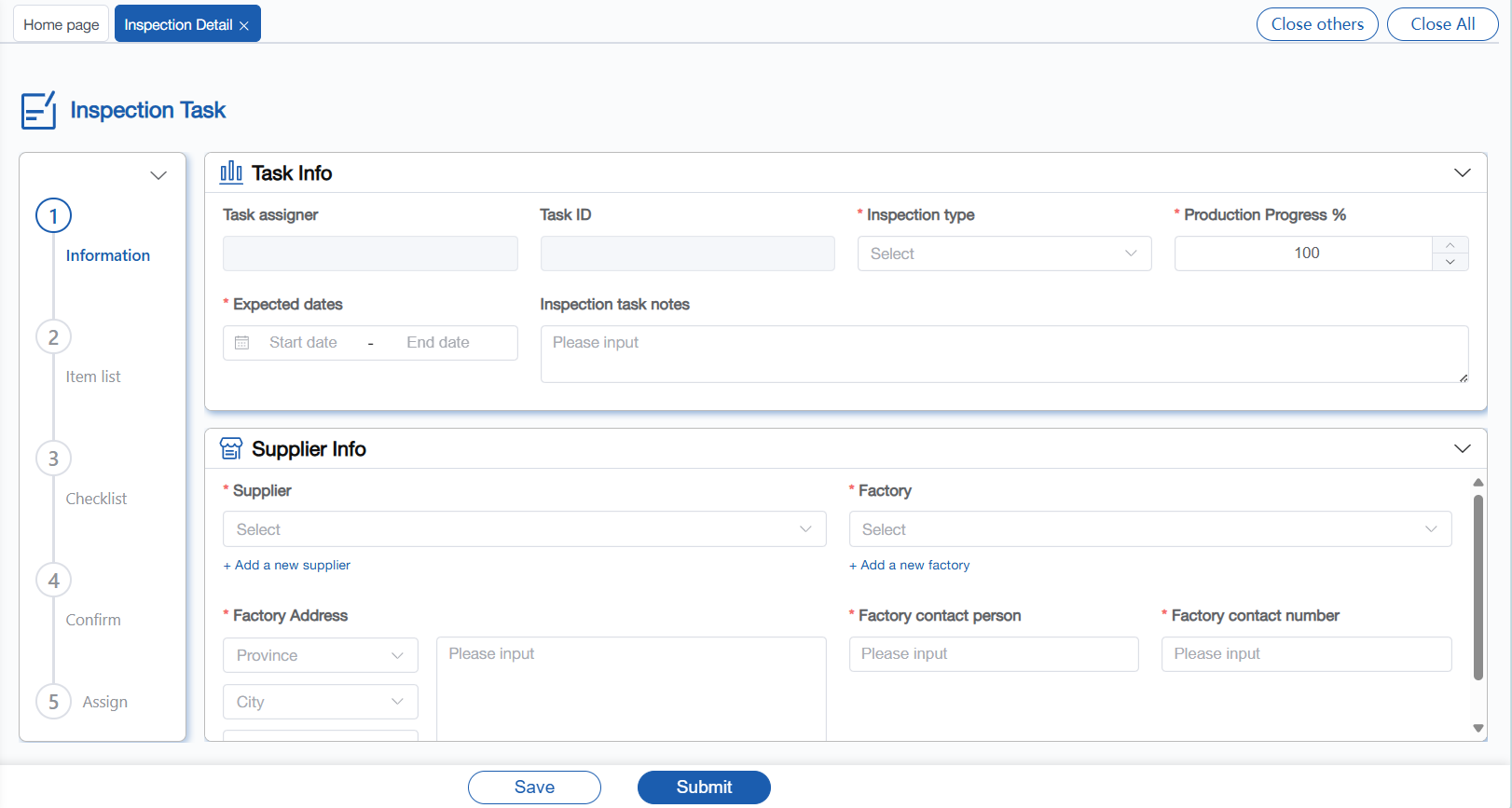The height and width of the screenshot is (808, 1512).
Task: Open the Supplier select dropdown
Action: (524, 529)
